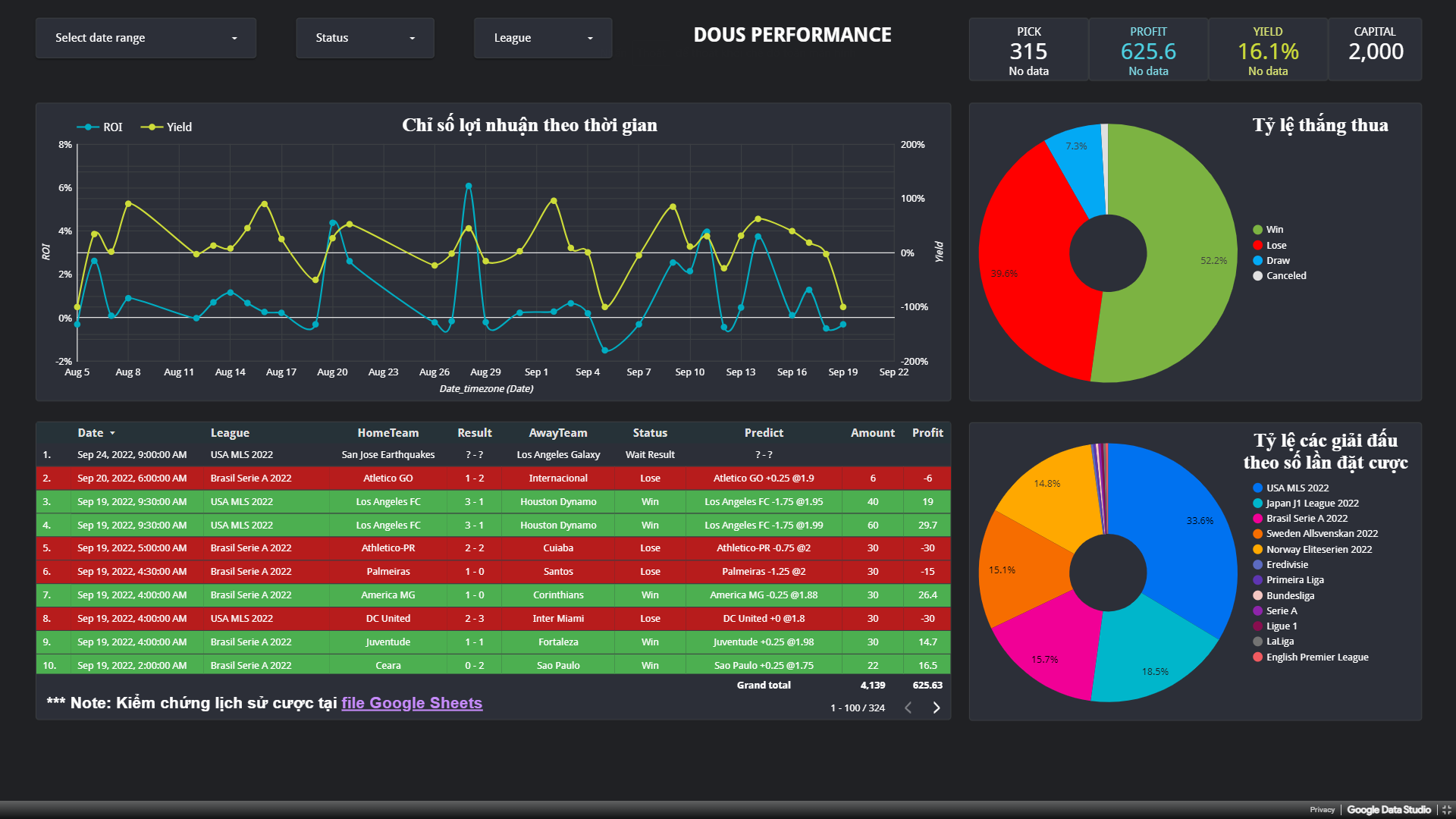The height and width of the screenshot is (819, 1456).
Task: Toggle the Draw legend entry
Action: click(1277, 261)
